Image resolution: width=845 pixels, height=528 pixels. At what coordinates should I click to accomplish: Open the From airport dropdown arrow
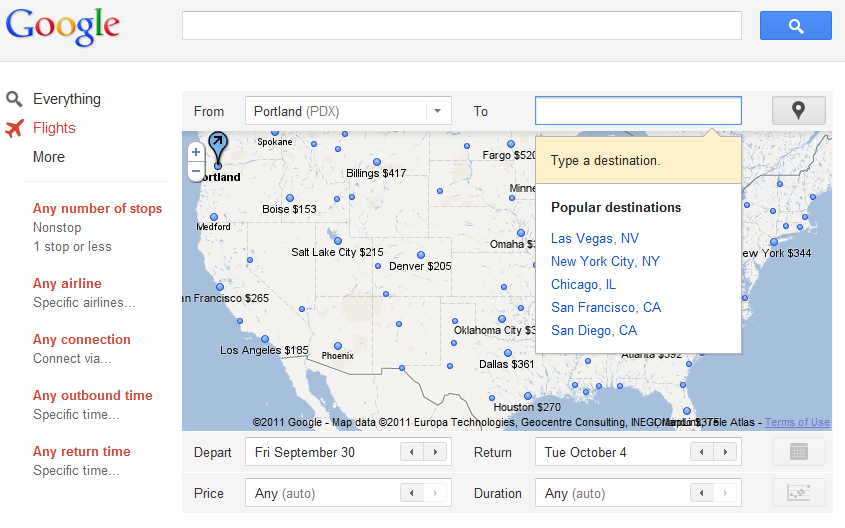438,111
